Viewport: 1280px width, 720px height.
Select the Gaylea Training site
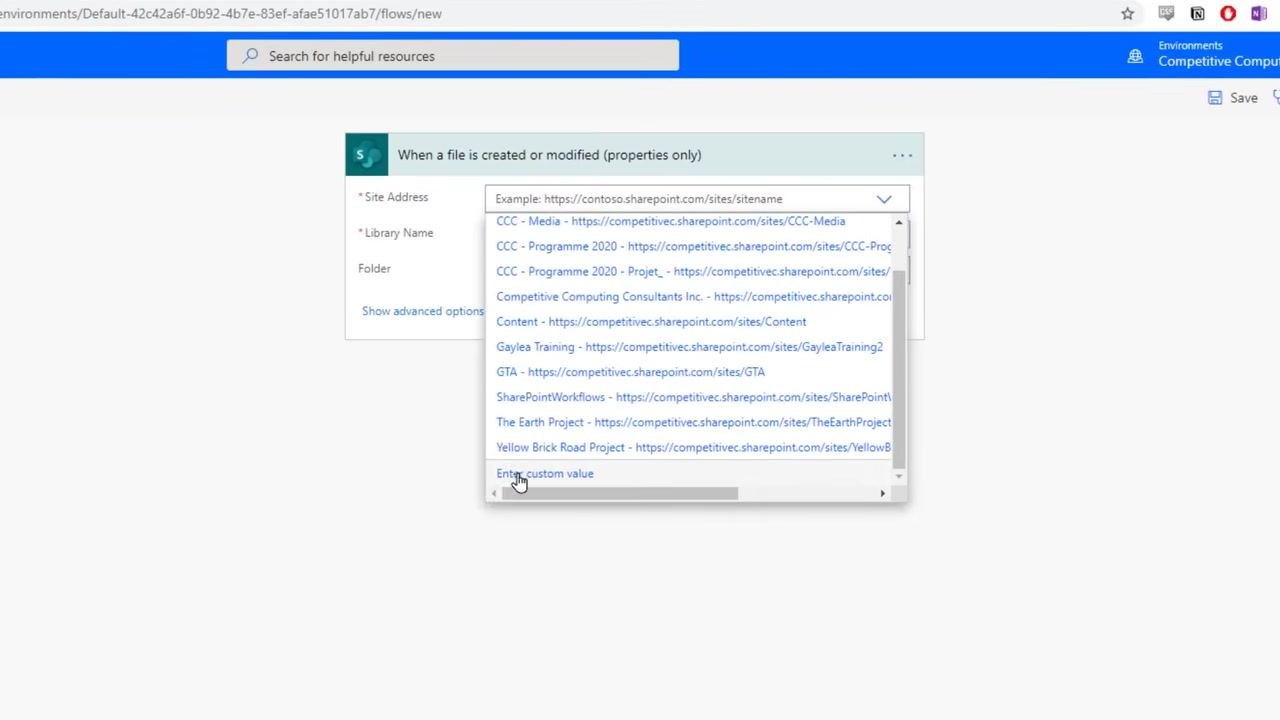[x=690, y=347]
